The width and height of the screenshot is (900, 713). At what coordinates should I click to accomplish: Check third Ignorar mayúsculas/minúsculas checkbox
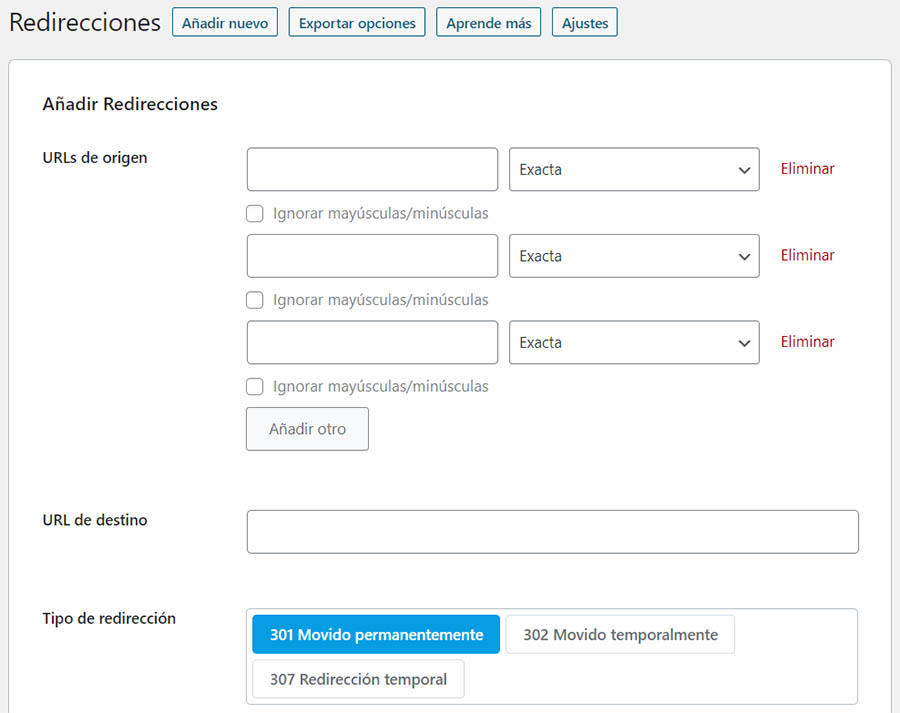(x=255, y=386)
